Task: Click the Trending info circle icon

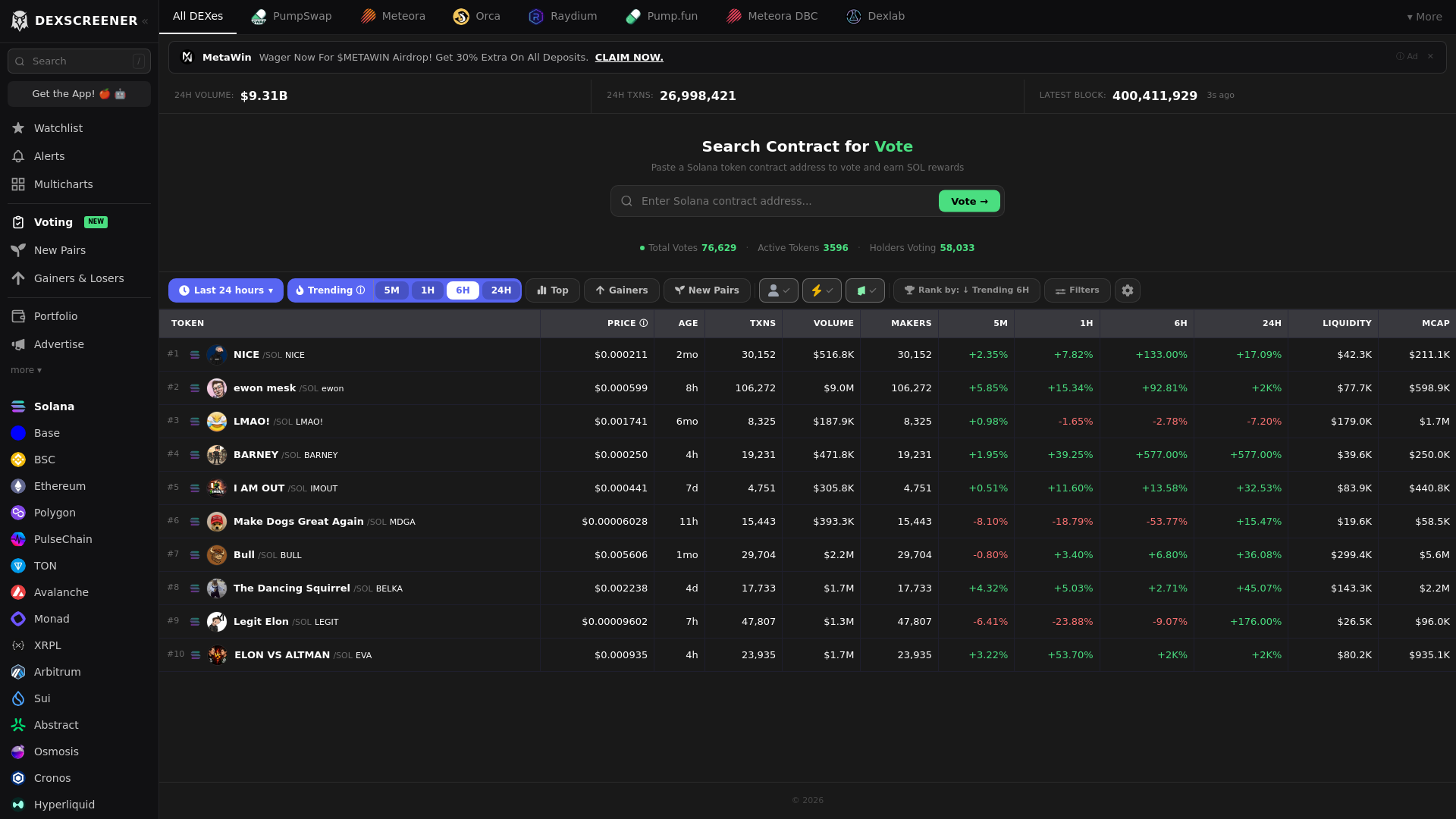Action: click(361, 290)
